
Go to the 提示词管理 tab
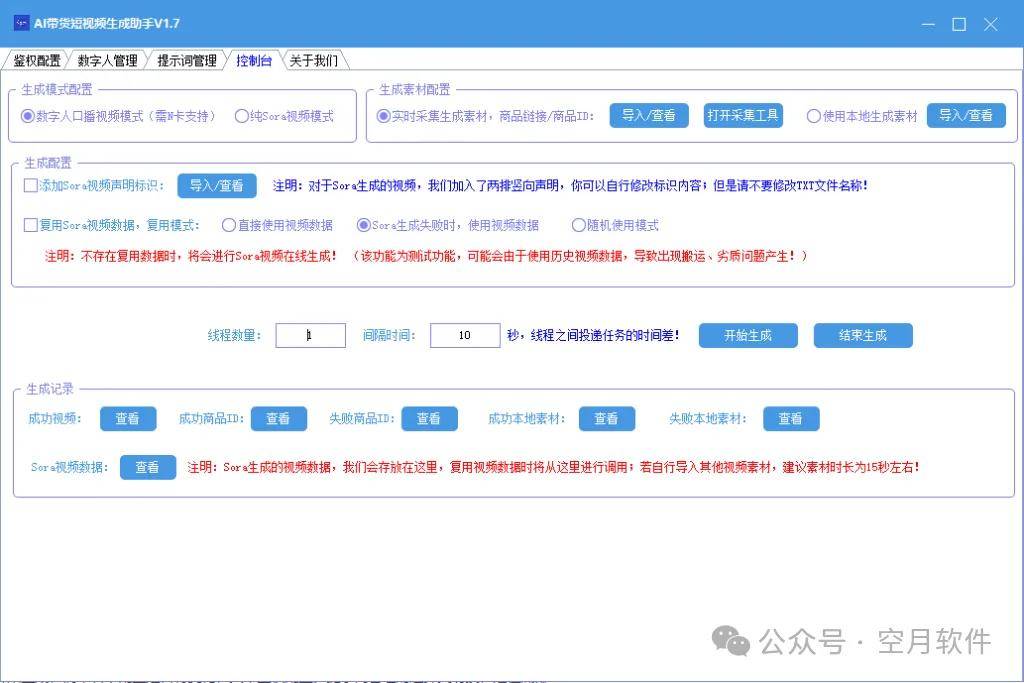point(186,60)
